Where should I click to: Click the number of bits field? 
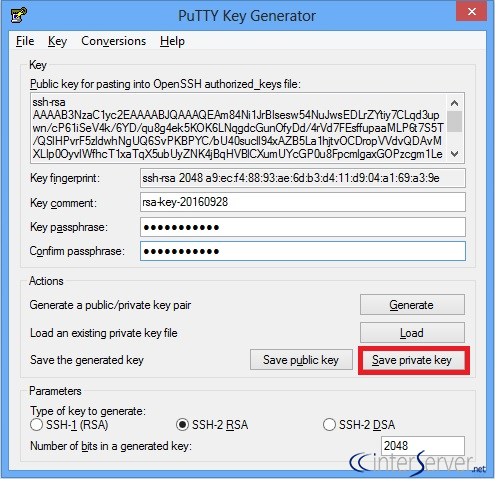pyautogui.click(x=423, y=446)
